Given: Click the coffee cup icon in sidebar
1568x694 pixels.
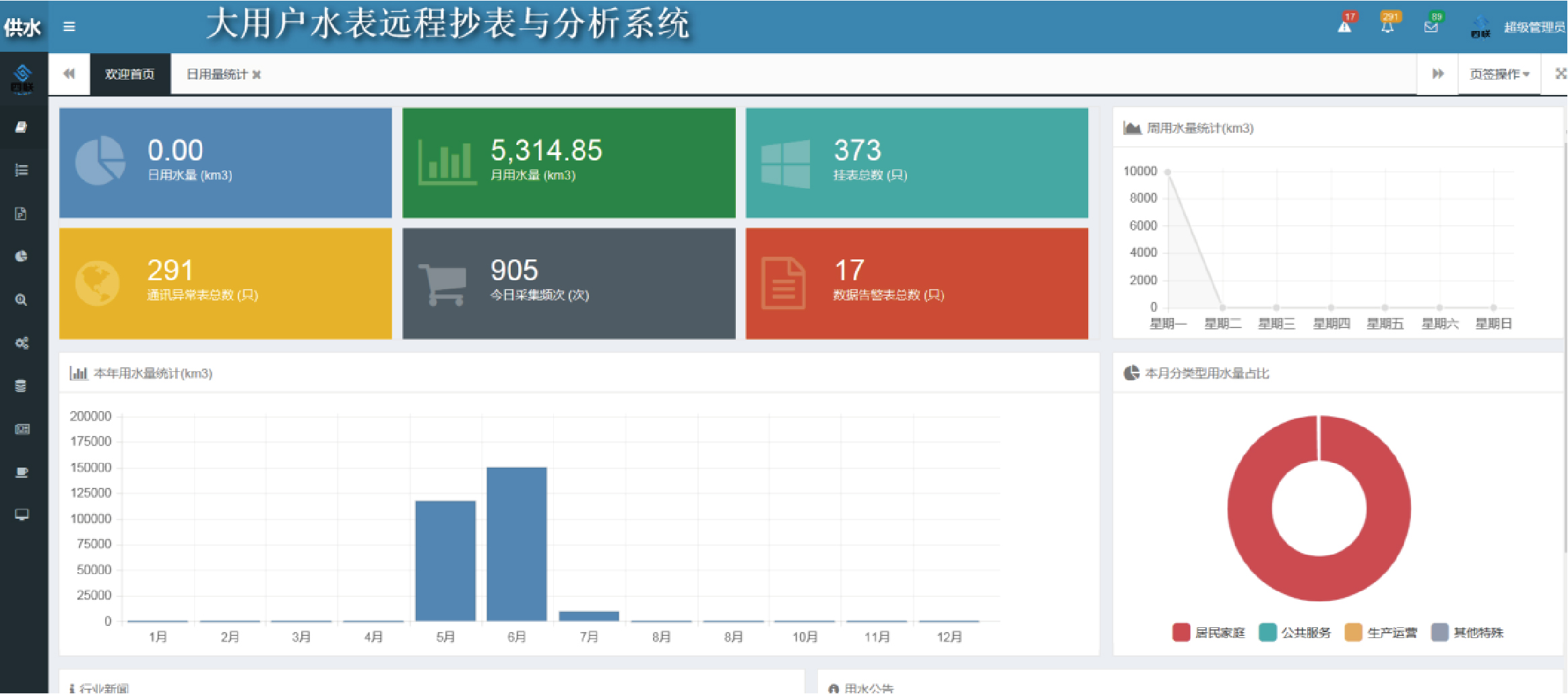Looking at the screenshot, I should 22,472.
